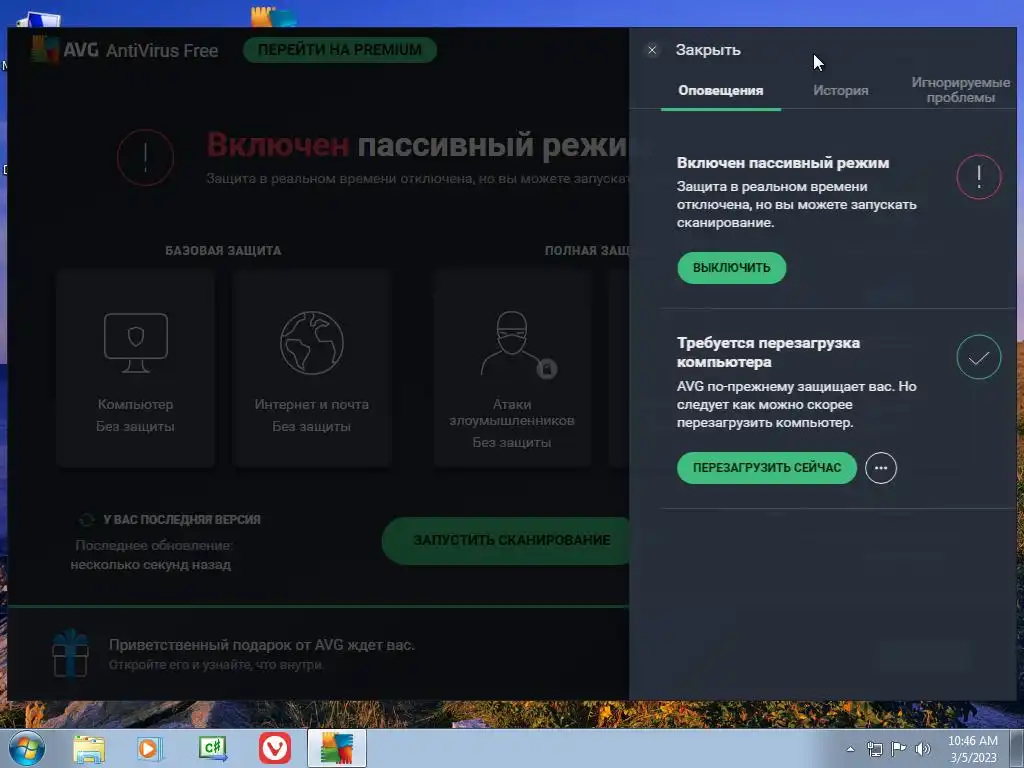Open the Атаки злоумышленников hacker tile

coord(512,368)
